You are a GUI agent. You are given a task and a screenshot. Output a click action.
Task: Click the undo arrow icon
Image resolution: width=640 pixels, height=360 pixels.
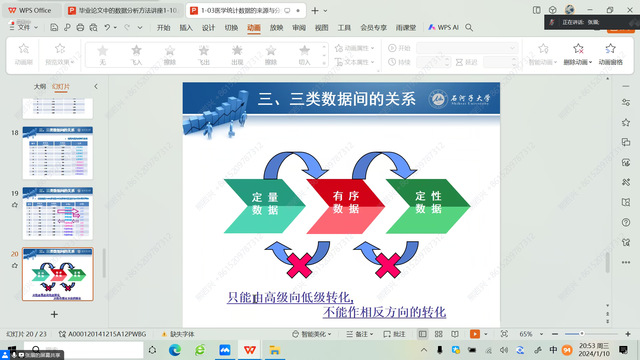pyautogui.click(x=107, y=27)
